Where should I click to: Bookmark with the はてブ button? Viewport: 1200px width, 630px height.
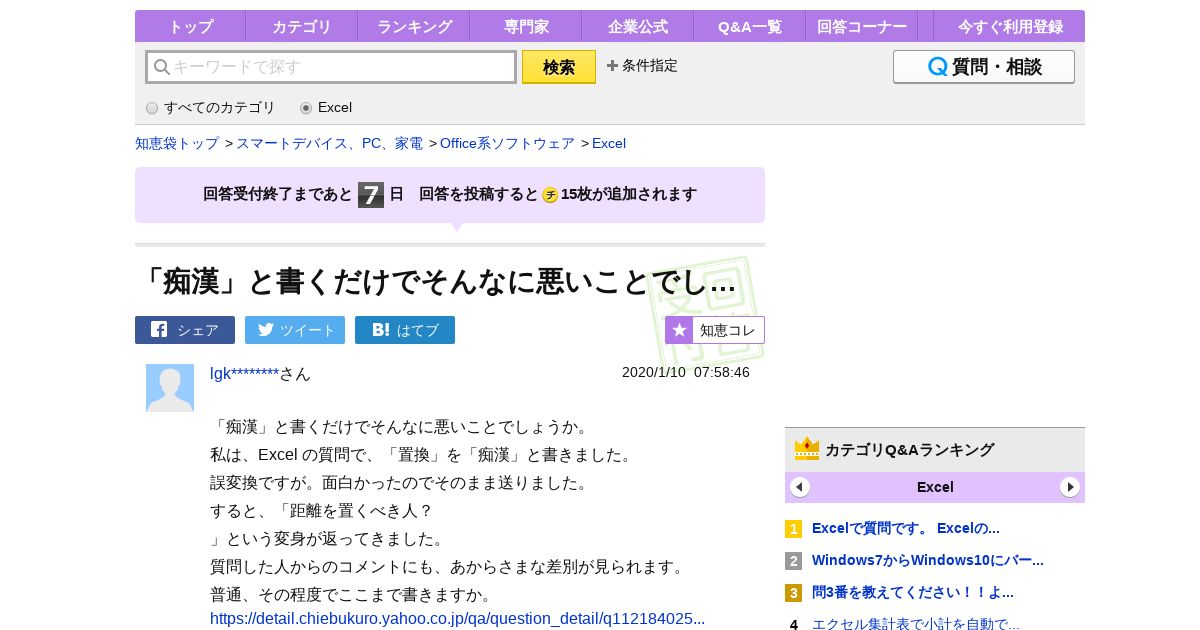[x=405, y=330]
